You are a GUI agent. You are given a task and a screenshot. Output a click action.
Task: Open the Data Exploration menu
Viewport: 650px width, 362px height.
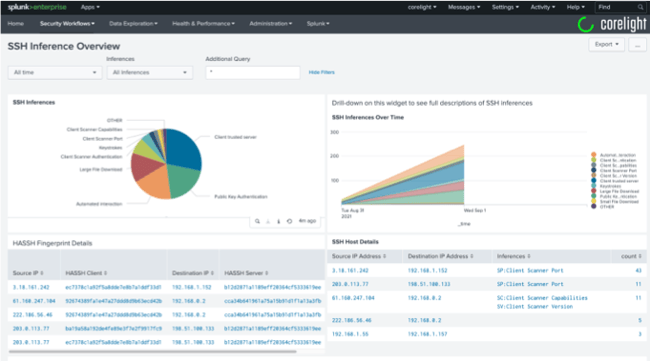133,24
